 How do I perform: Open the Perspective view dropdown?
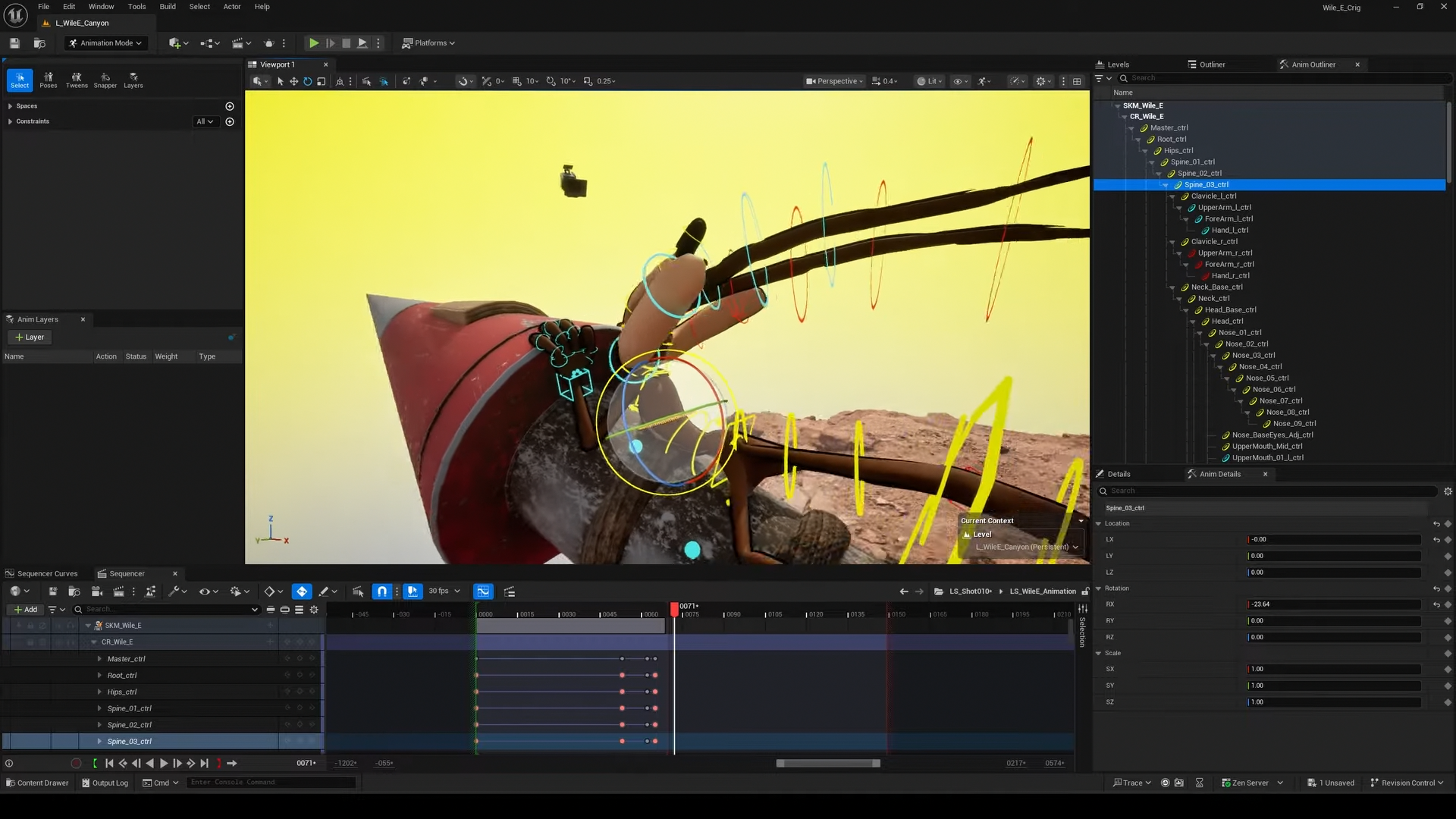click(834, 81)
